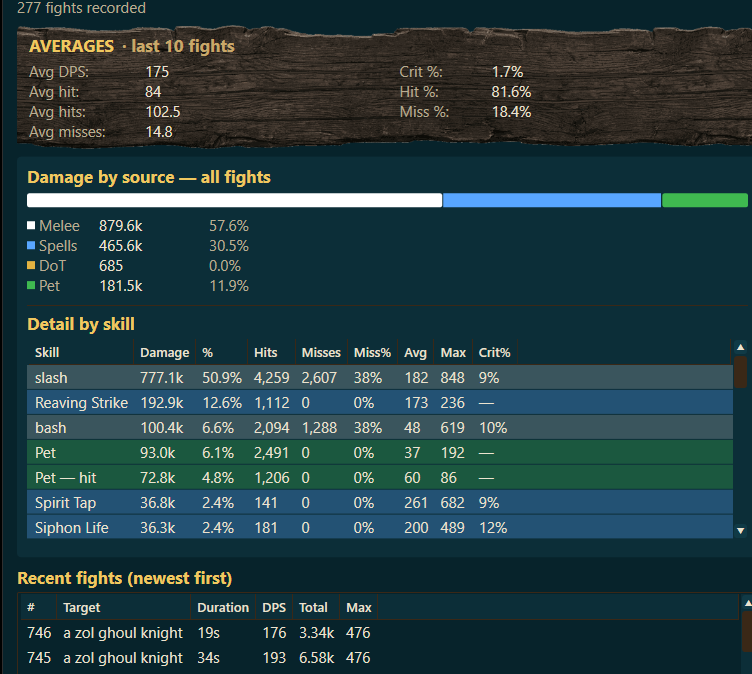
Task: Click the Detail by skill heading
Action: [81, 324]
